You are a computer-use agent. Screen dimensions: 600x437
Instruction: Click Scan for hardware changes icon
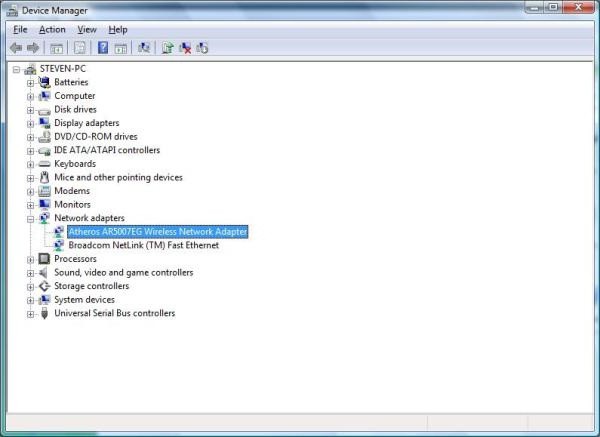144,47
